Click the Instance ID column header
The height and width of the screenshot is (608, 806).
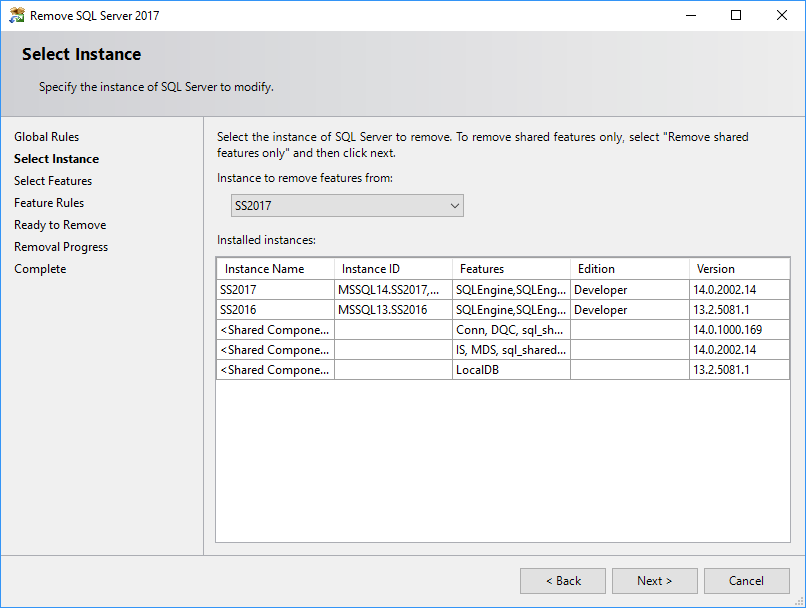[370, 268]
